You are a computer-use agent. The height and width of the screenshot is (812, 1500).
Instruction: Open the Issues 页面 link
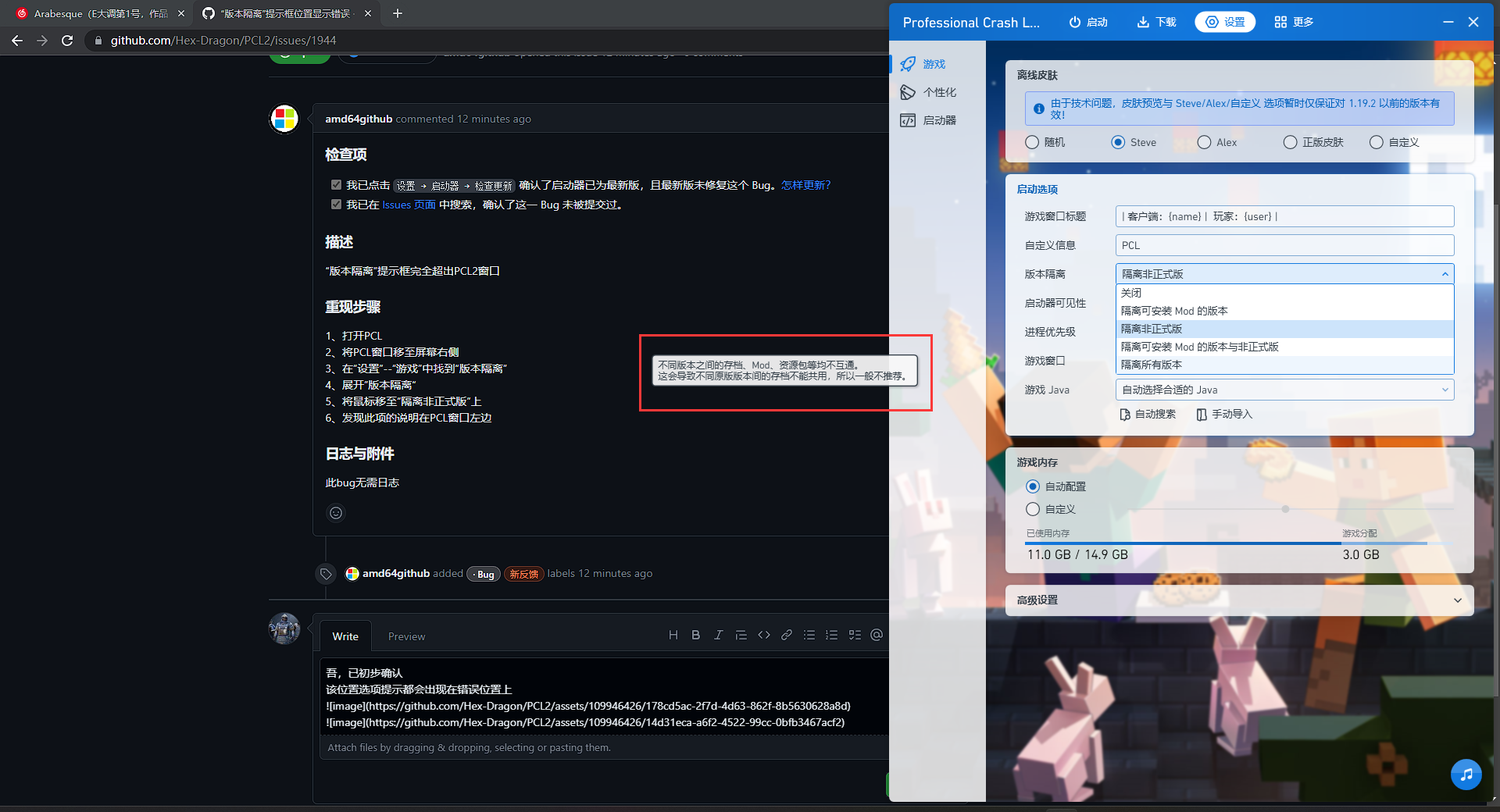[409, 205]
